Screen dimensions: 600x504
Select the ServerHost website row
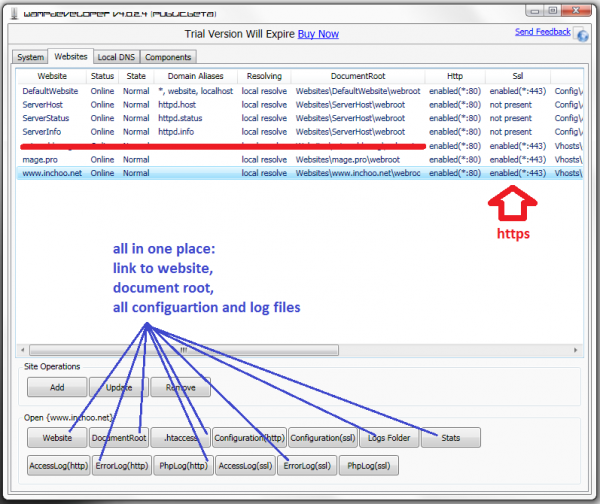300,105
